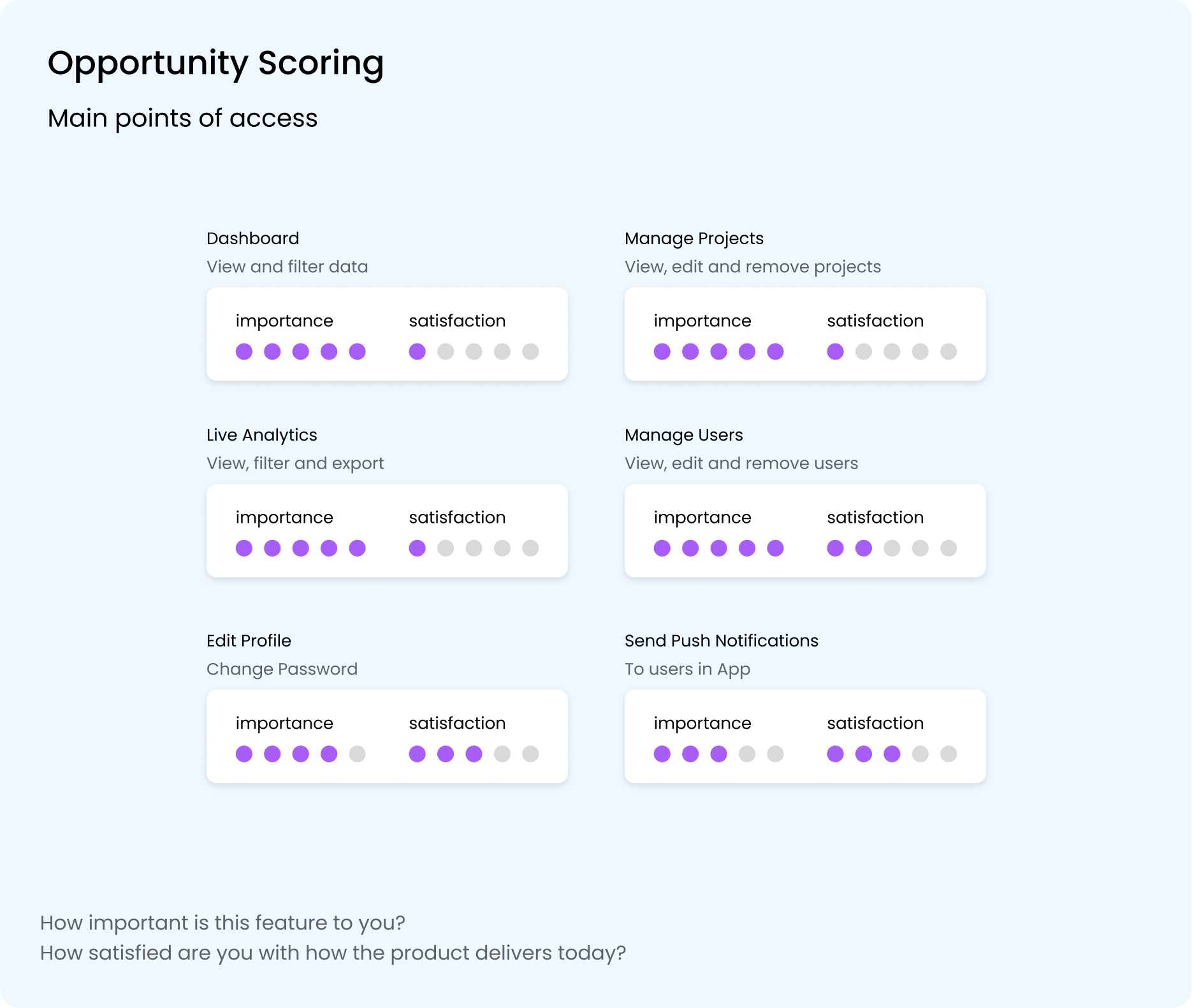Select third satisfaction dot for Send Push Notifications
This screenshot has width=1192, height=1008.
[892, 754]
